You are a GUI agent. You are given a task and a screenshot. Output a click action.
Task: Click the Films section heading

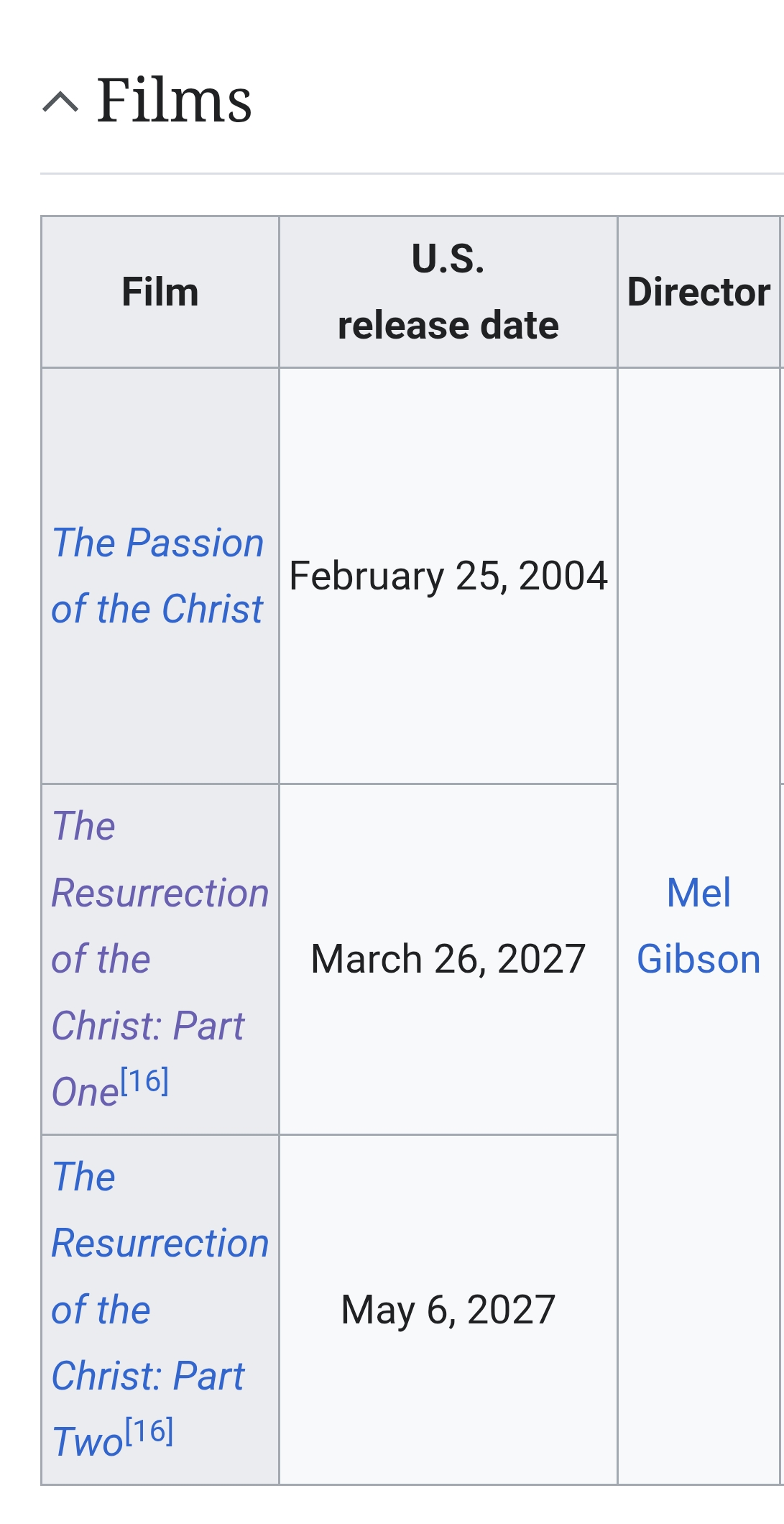click(x=174, y=101)
